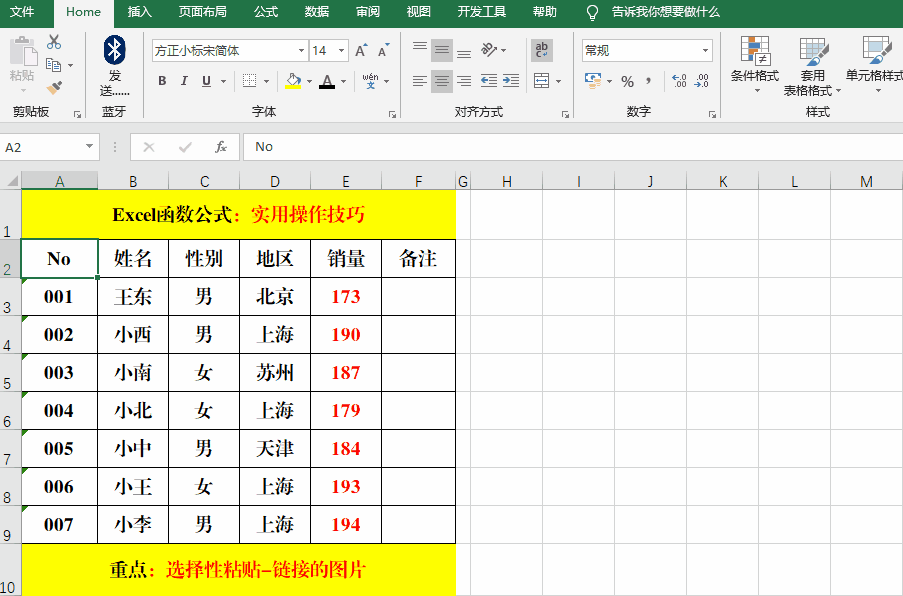Align text left
Viewport: 903px width, 596px height.
point(420,81)
